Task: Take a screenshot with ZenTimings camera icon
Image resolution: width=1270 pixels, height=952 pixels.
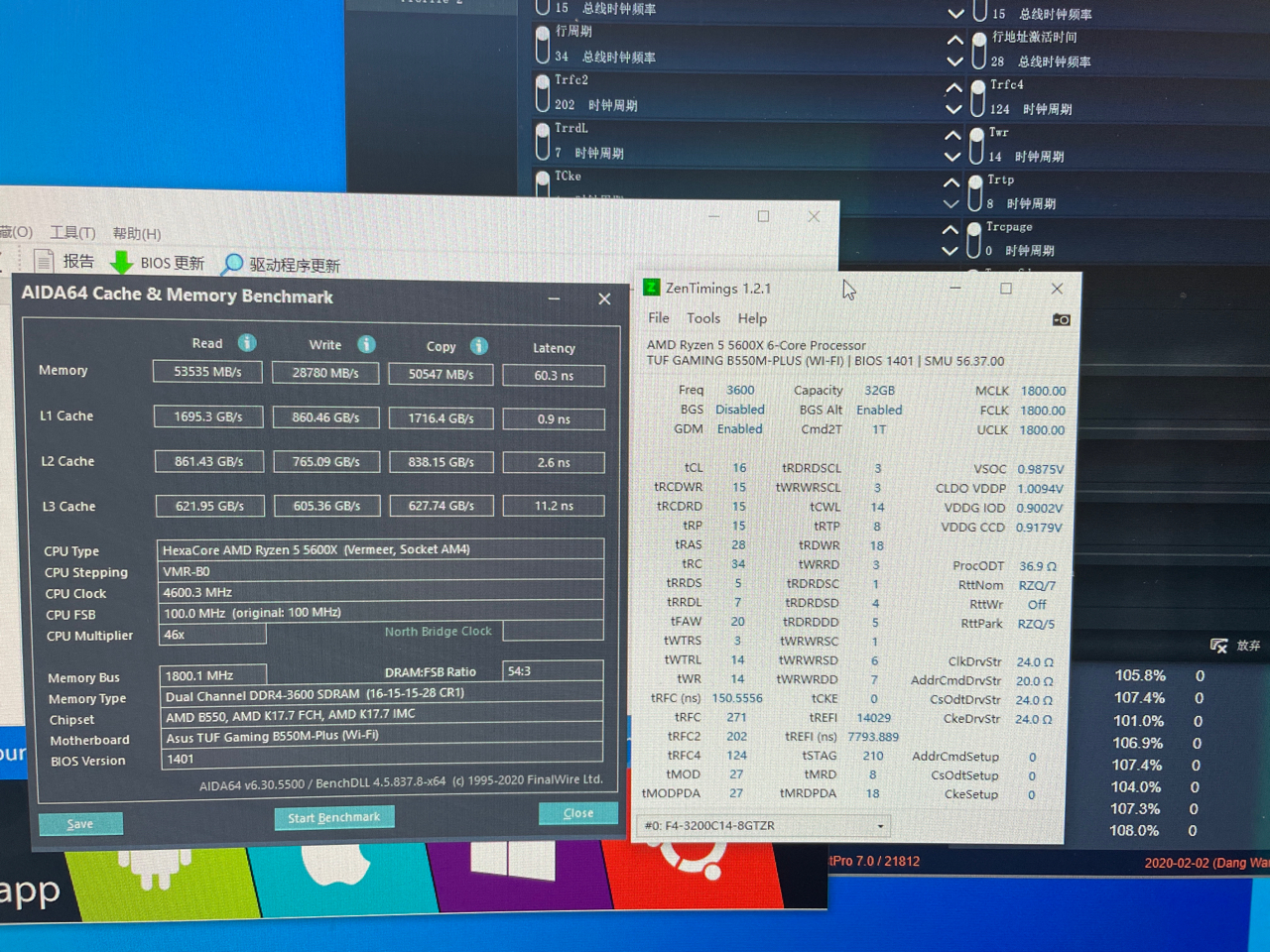Action: pyautogui.click(x=1061, y=319)
